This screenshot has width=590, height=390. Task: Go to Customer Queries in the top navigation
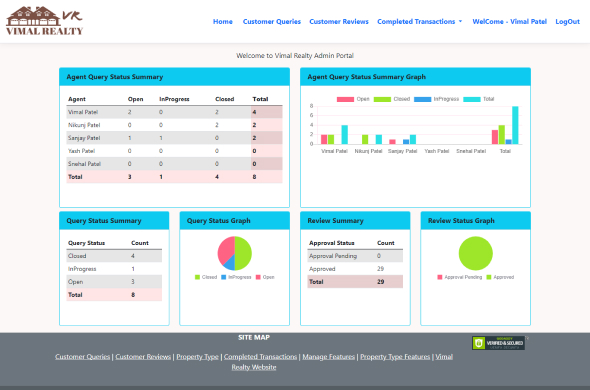(272, 22)
